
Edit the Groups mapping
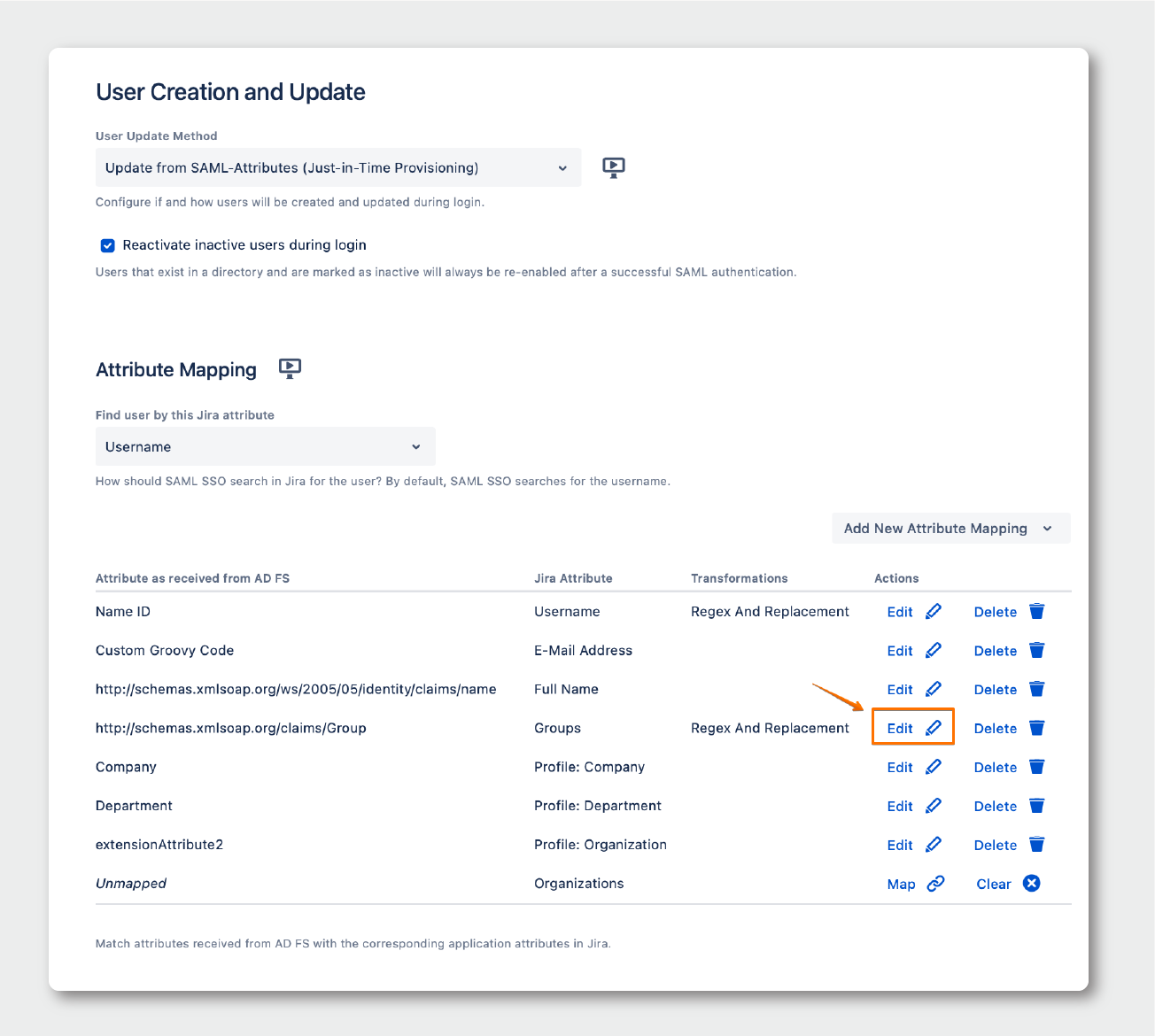[900, 729]
